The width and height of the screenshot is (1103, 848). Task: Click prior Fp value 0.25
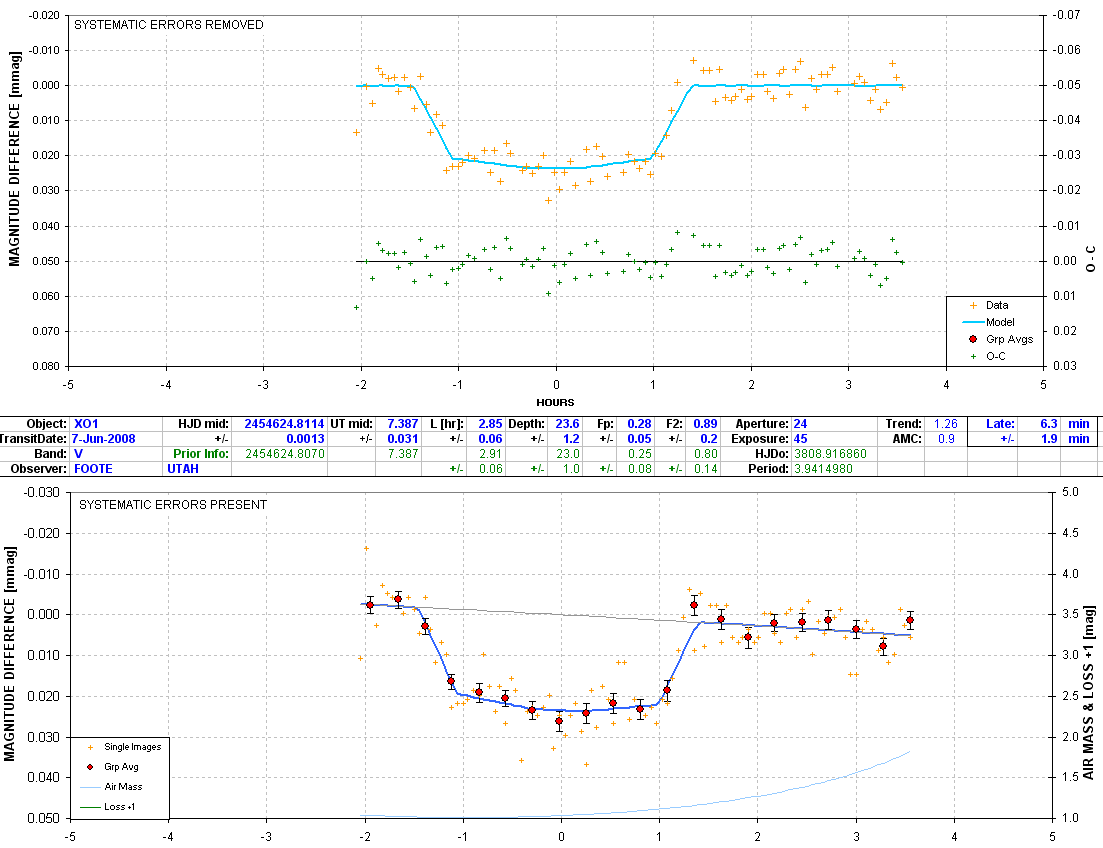point(639,454)
